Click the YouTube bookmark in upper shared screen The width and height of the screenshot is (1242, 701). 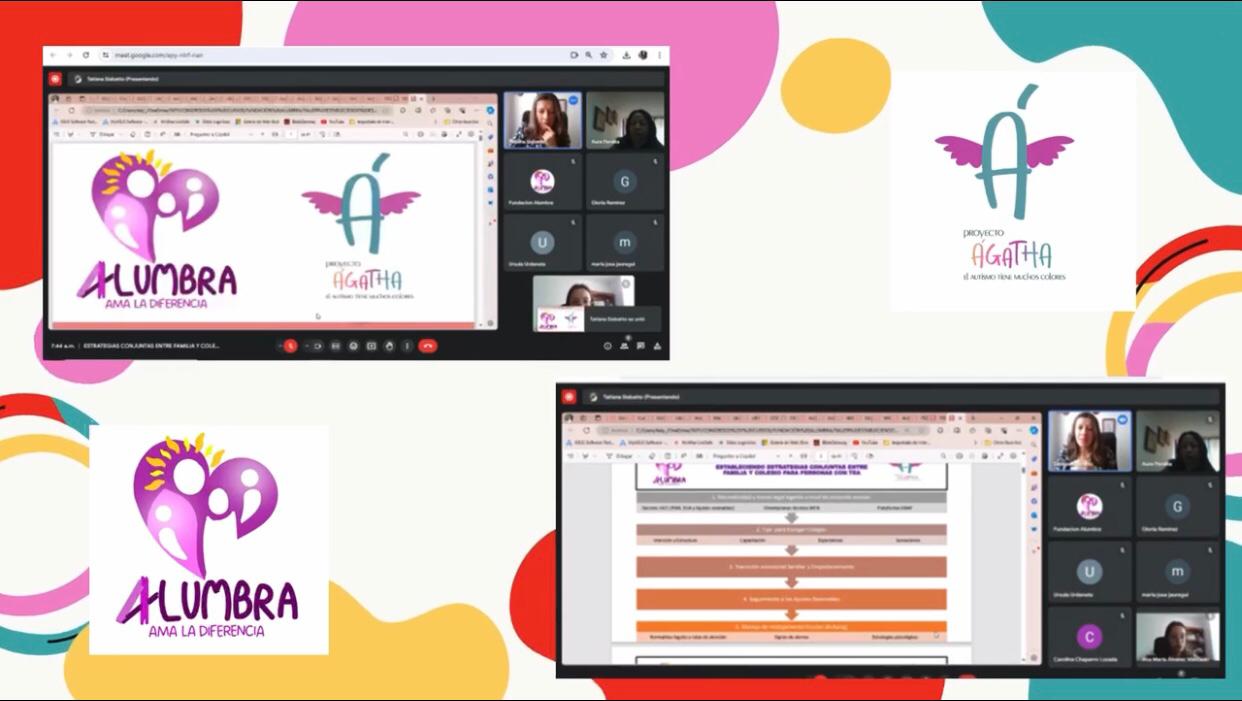coord(333,122)
